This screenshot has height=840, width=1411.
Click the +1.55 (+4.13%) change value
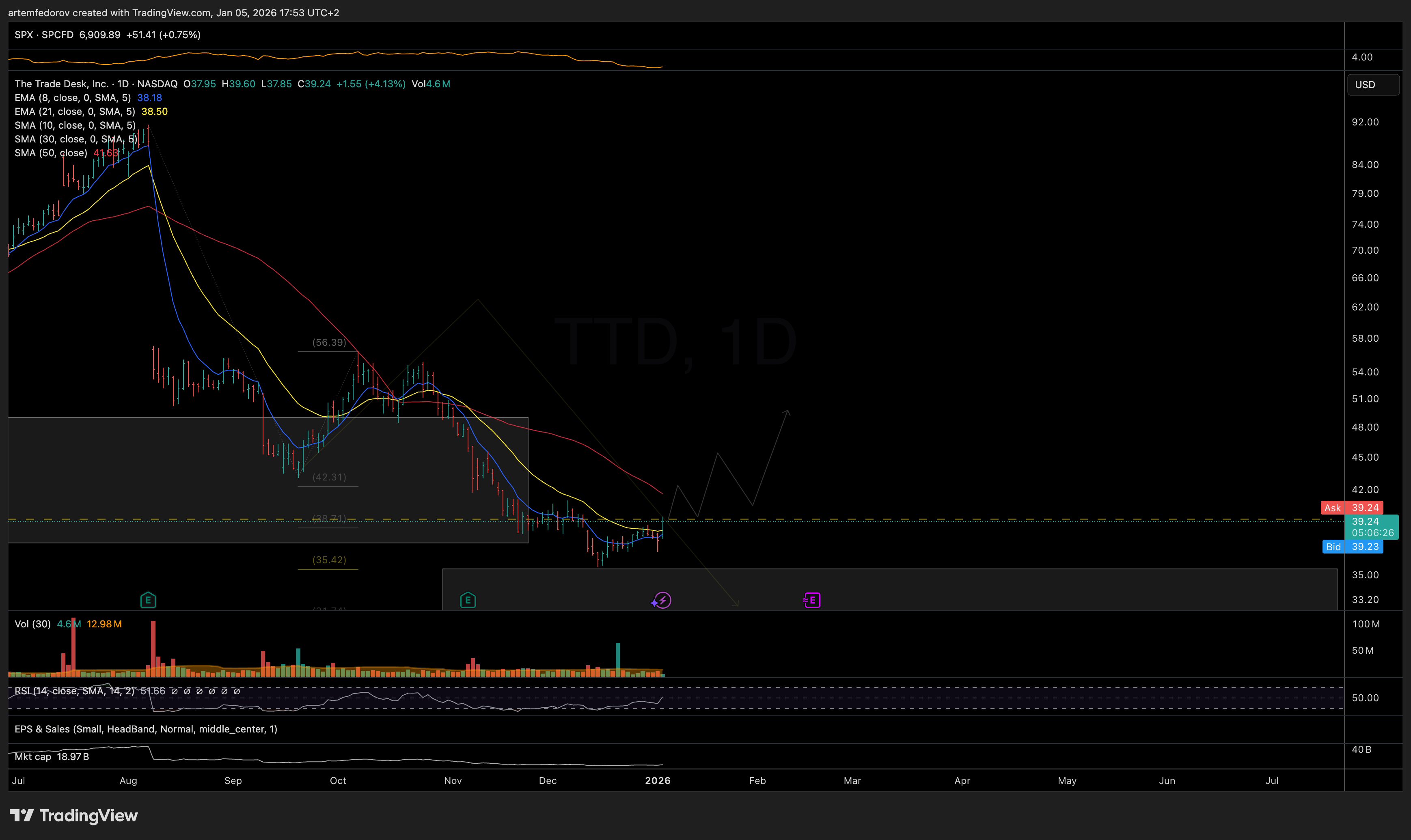tap(371, 84)
